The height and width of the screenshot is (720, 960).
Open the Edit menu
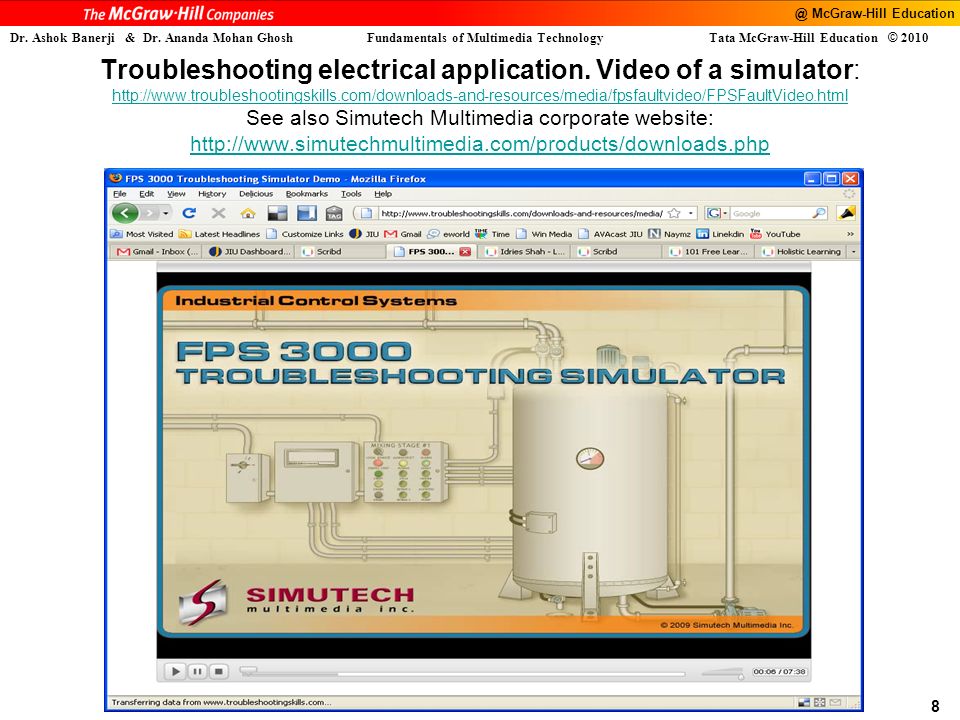(x=146, y=193)
